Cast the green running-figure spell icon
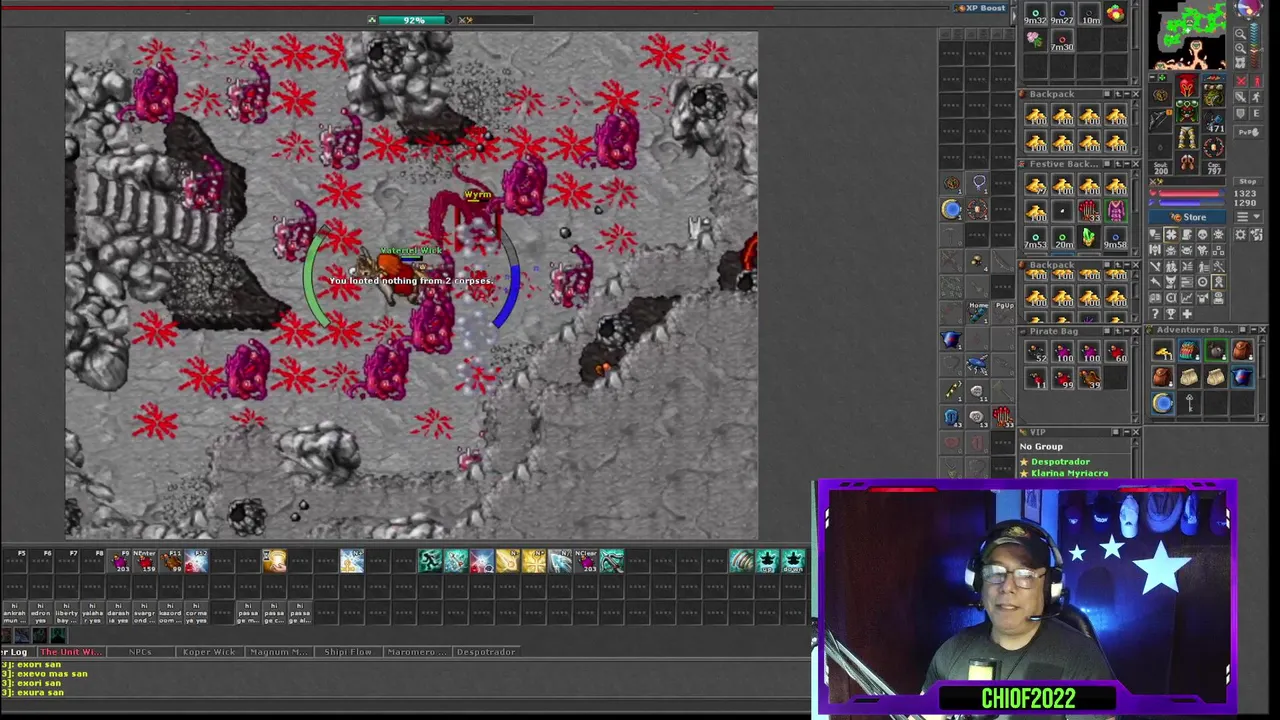Screen dimensions: 1280x720 tap(430, 561)
